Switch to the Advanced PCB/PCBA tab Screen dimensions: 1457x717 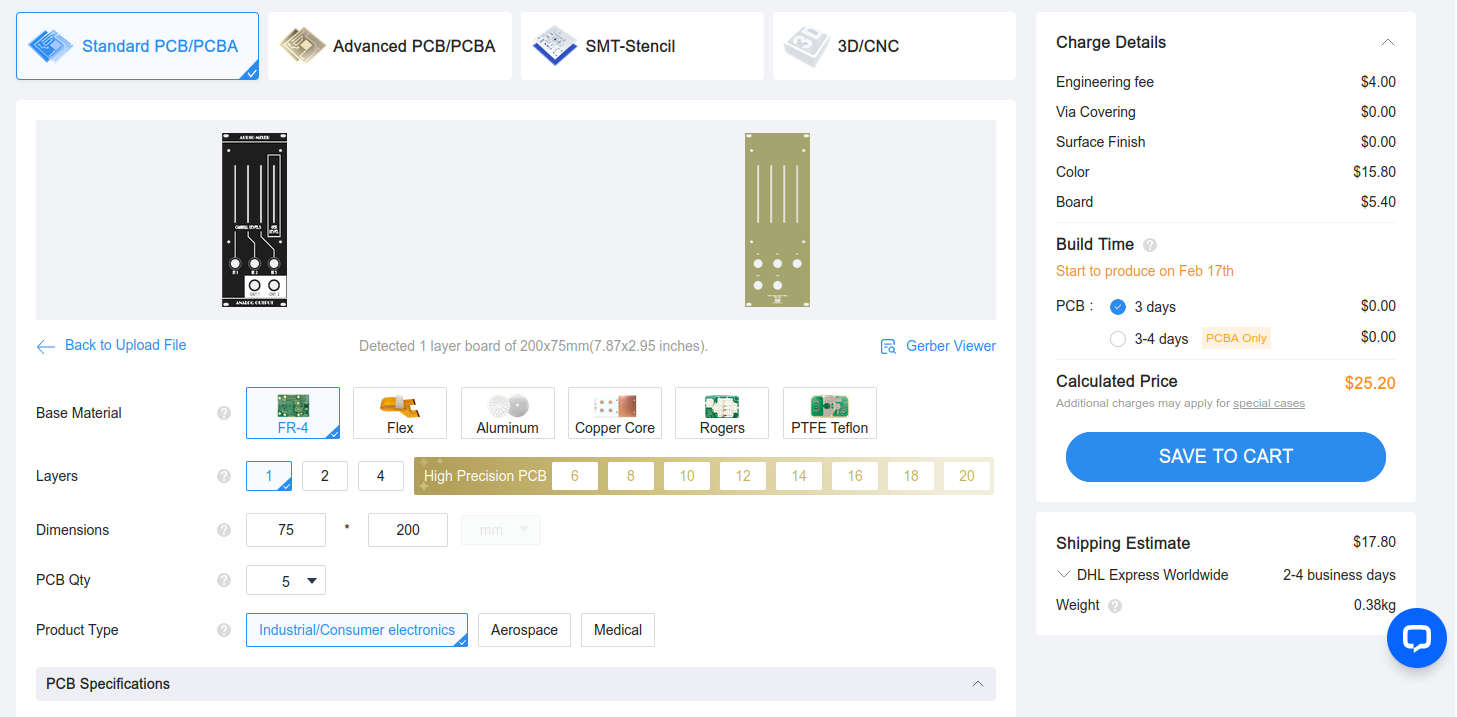click(390, 46)
